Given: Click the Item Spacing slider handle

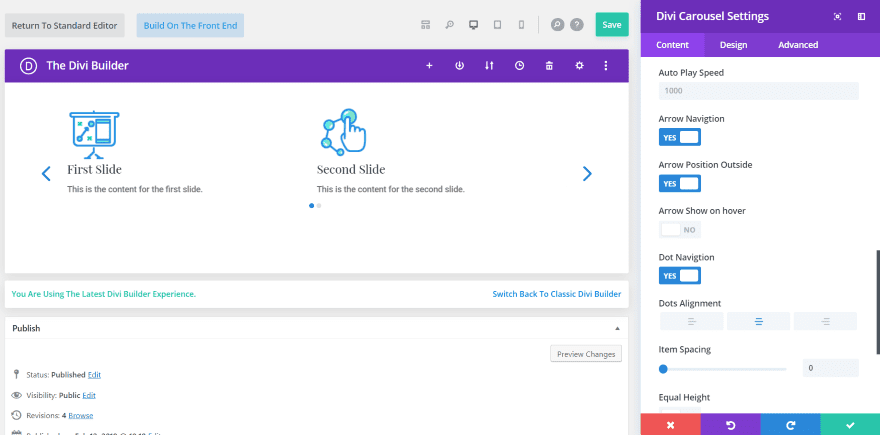Looking at the screenshot, I should [663, 369].
